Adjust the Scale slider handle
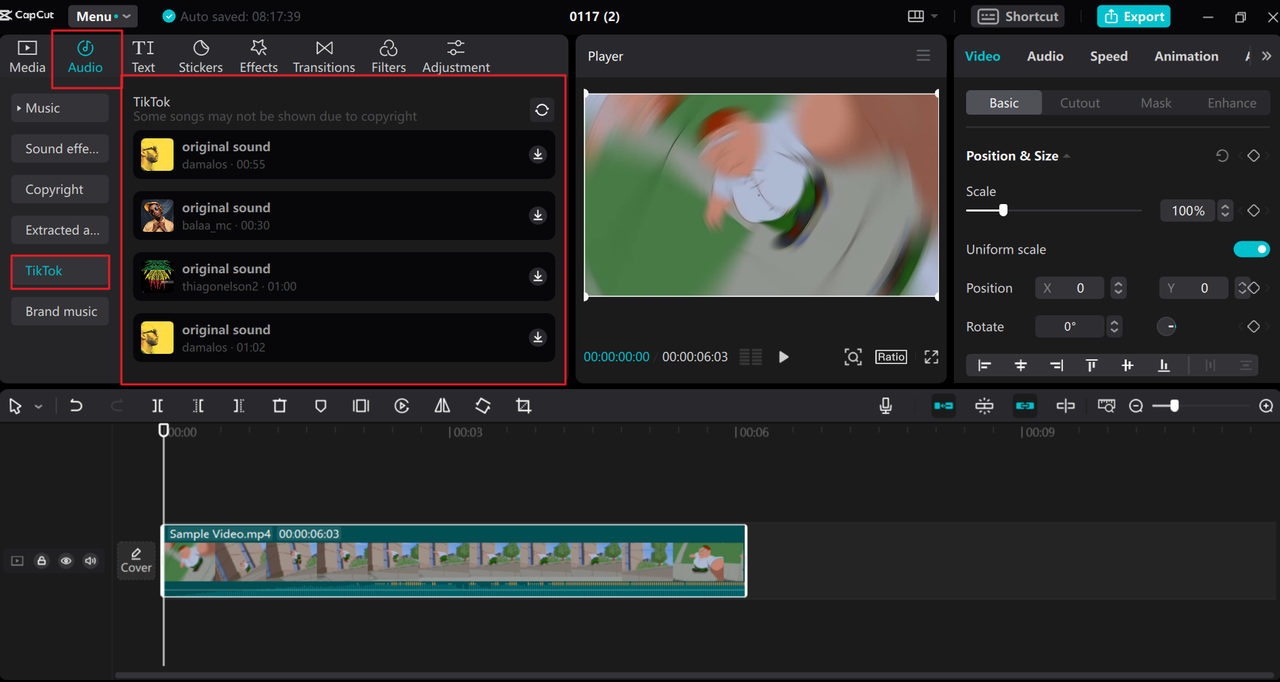 pyautogui.click(x=1003, y=210)
